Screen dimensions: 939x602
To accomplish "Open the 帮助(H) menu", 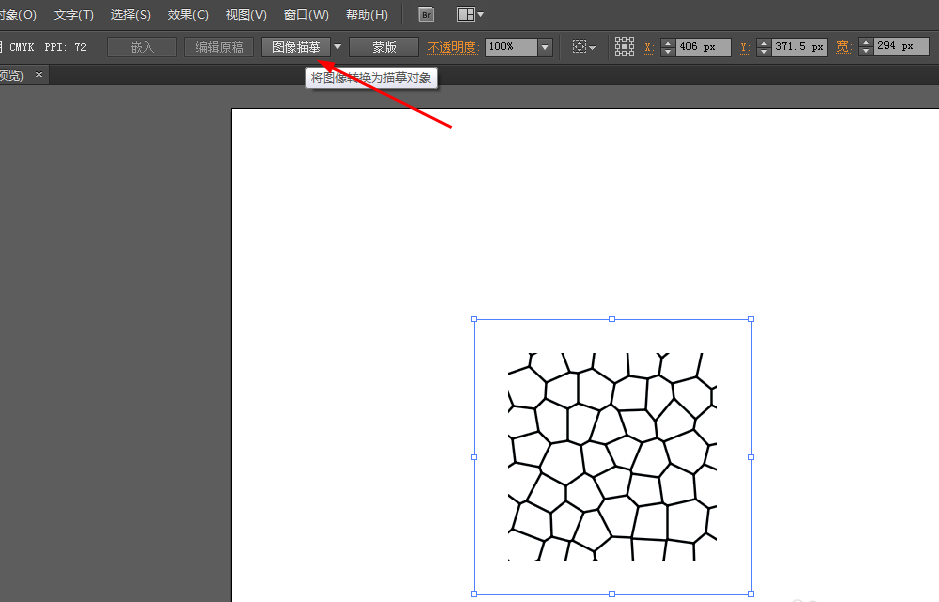I will pyautogui.click(x=366, y=15).
